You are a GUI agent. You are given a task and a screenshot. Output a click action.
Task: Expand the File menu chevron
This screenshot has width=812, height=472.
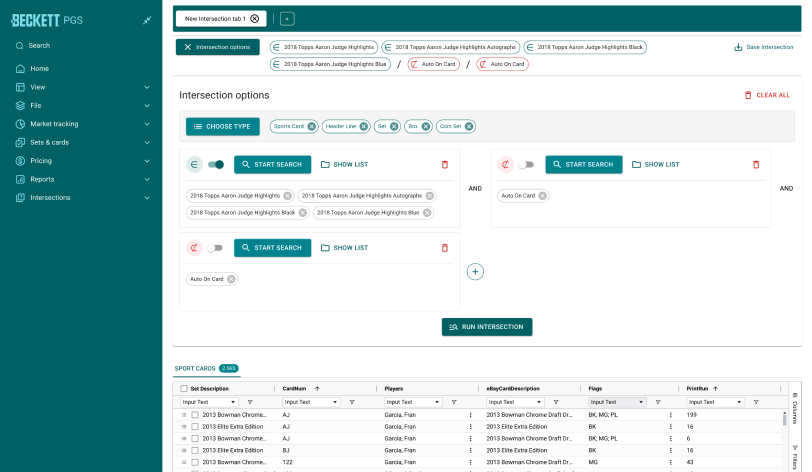pyautogui.click(x=147, y=106)
